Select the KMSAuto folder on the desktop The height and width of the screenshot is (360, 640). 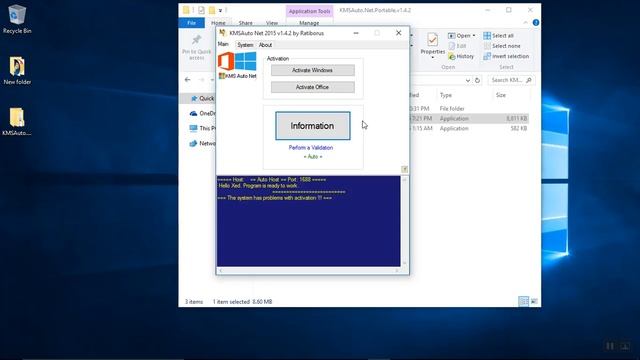pyautogui.click(x=17, y=122)
